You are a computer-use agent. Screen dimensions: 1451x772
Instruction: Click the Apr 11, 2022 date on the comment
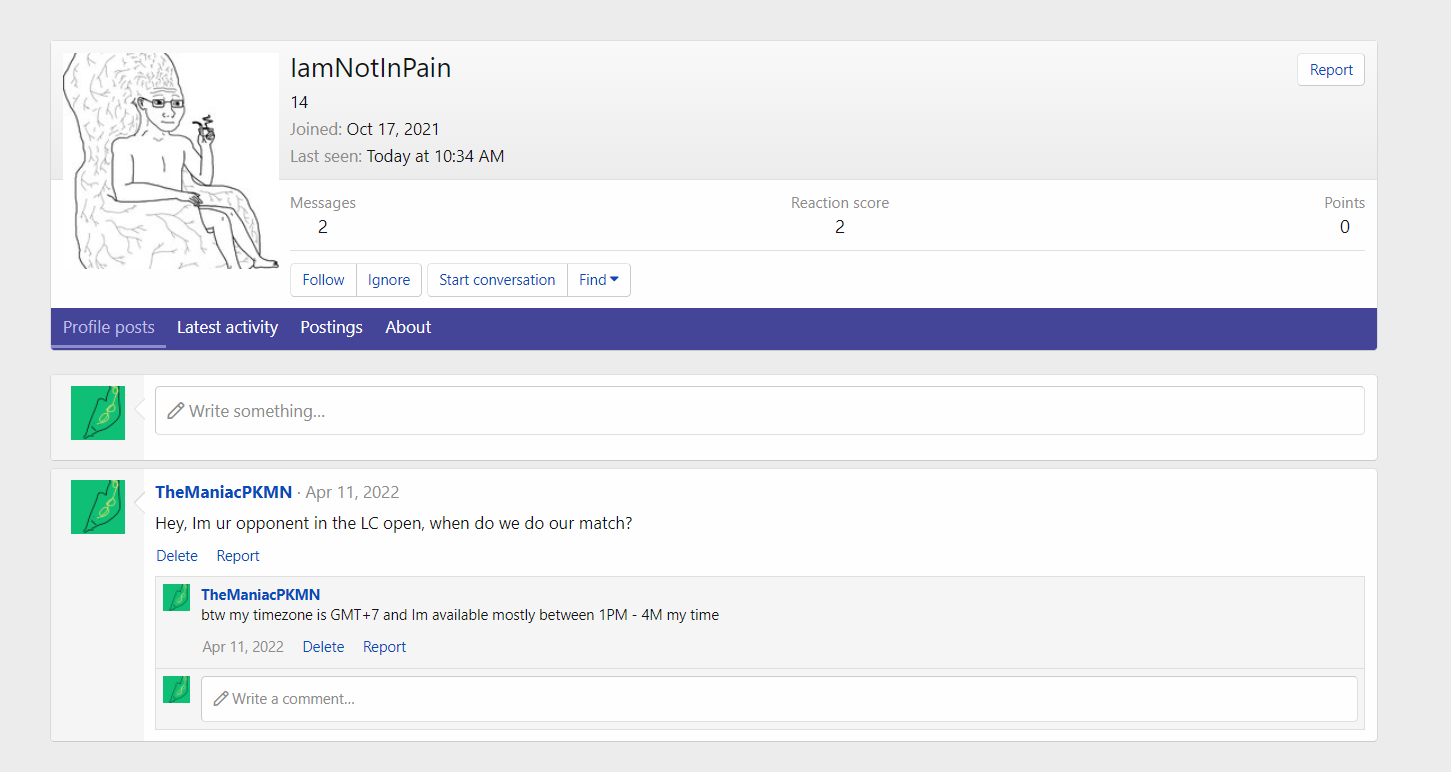(243, 647)
